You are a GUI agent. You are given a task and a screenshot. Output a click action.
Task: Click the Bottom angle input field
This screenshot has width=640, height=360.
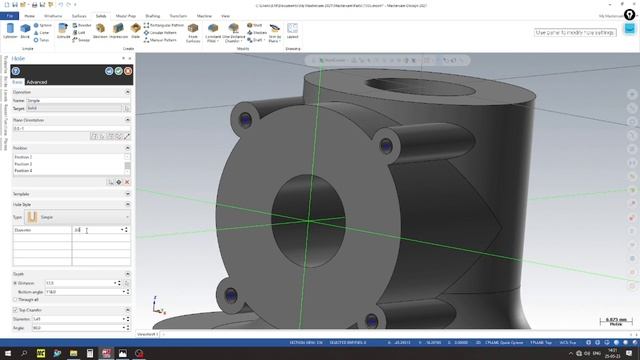click(x=83, y=292)
